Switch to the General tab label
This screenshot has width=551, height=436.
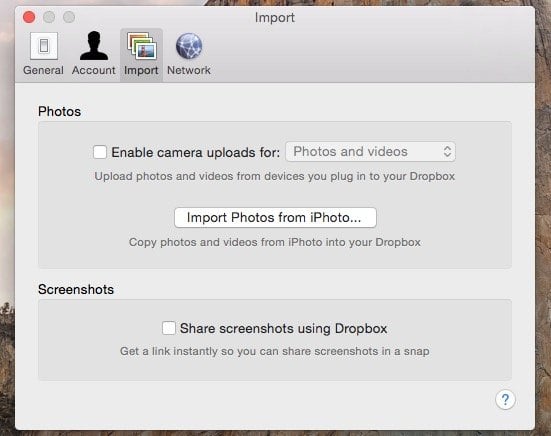tap(43, 70)
